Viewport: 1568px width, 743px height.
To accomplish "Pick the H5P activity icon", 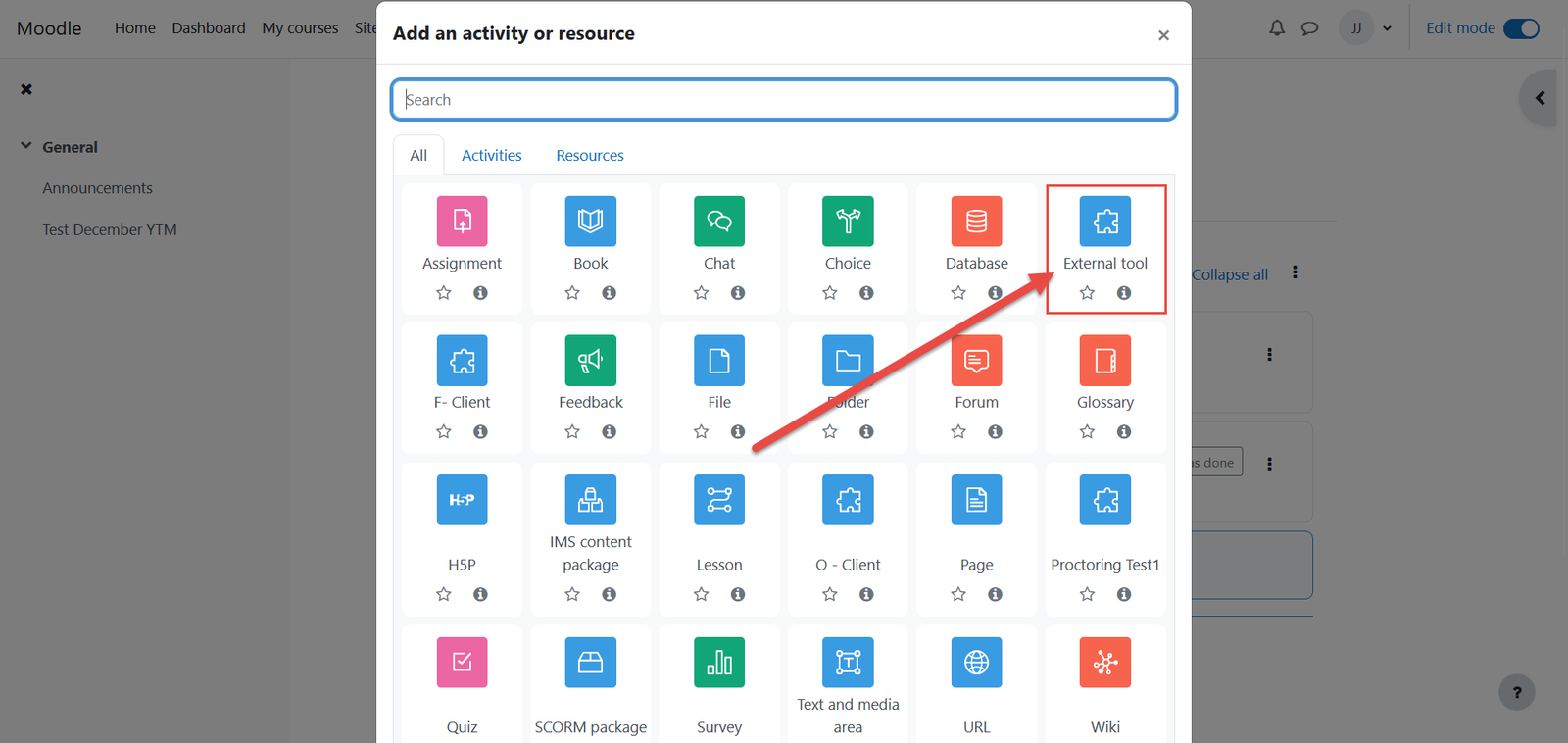I will pos(462,500).
